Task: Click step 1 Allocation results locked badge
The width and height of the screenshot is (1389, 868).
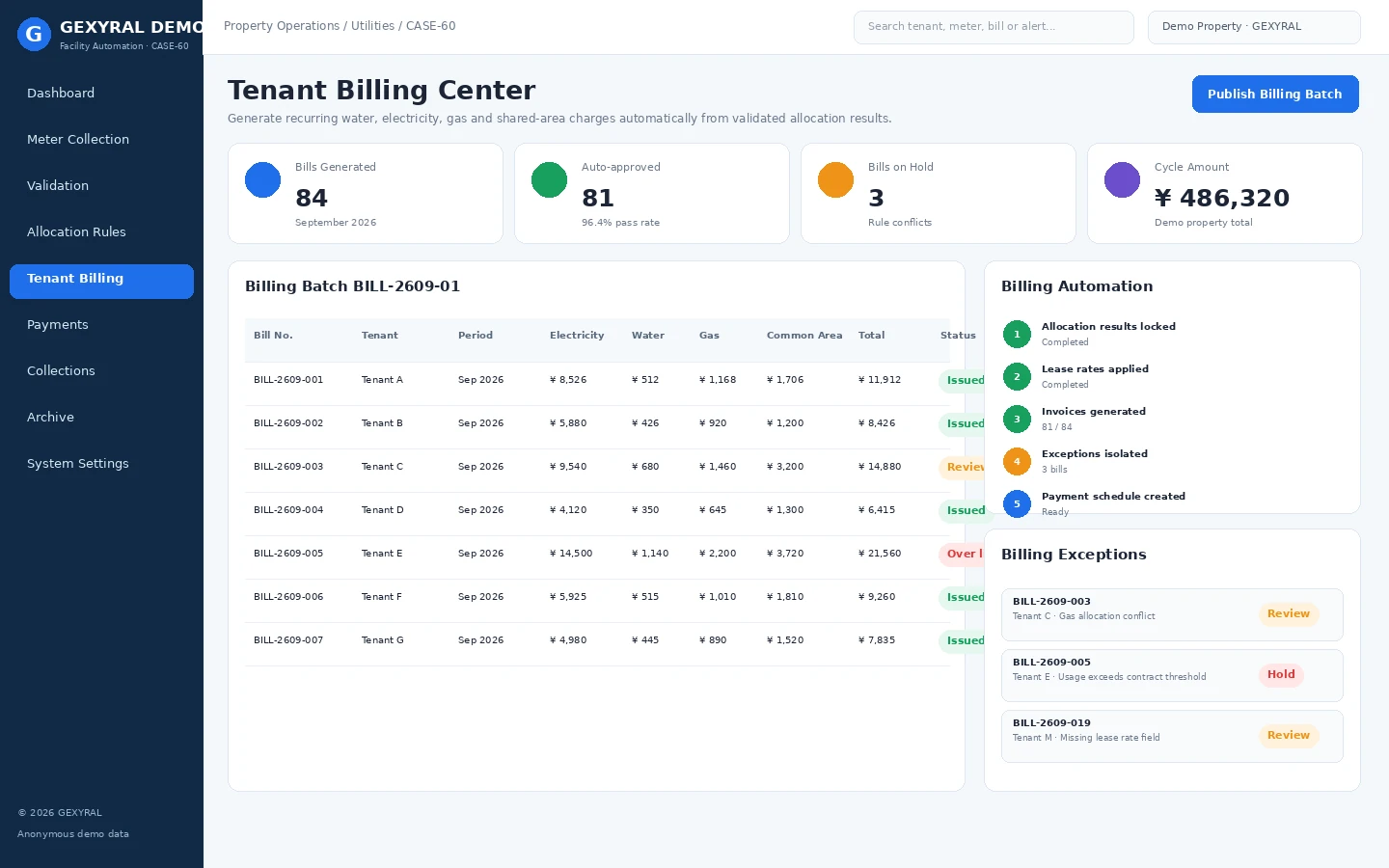Action: pos(1017,335)
